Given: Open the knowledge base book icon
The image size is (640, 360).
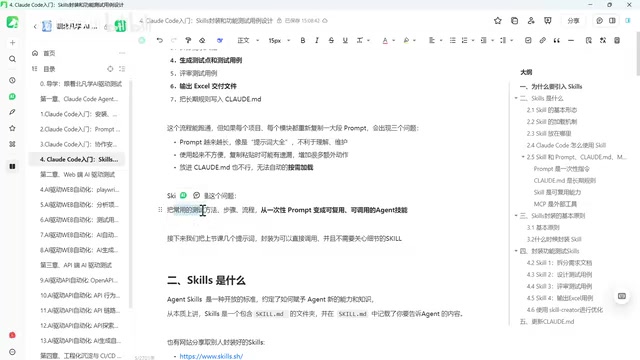Looking at the screenshot, I should [13, 167].
